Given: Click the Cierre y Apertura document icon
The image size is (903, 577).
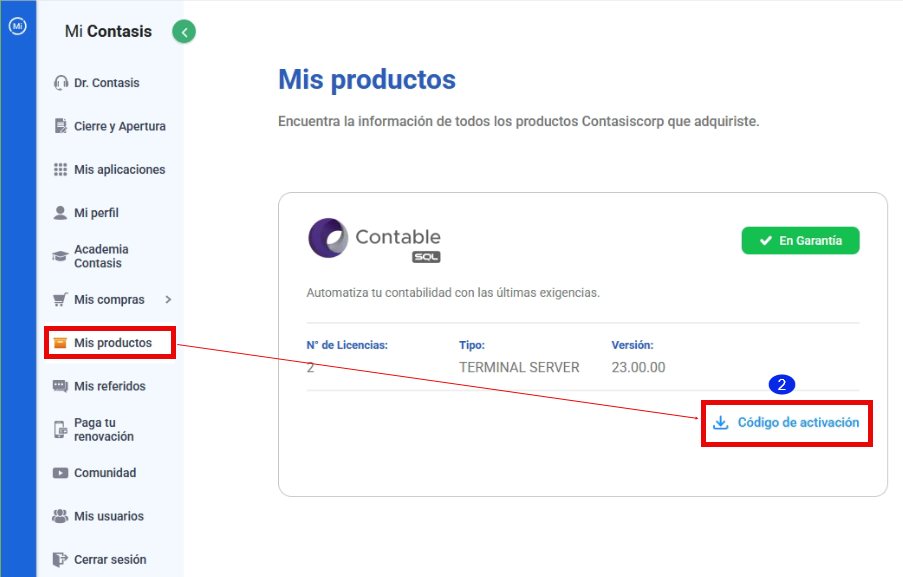Looking at the screenshot, I should click(60, 126).
